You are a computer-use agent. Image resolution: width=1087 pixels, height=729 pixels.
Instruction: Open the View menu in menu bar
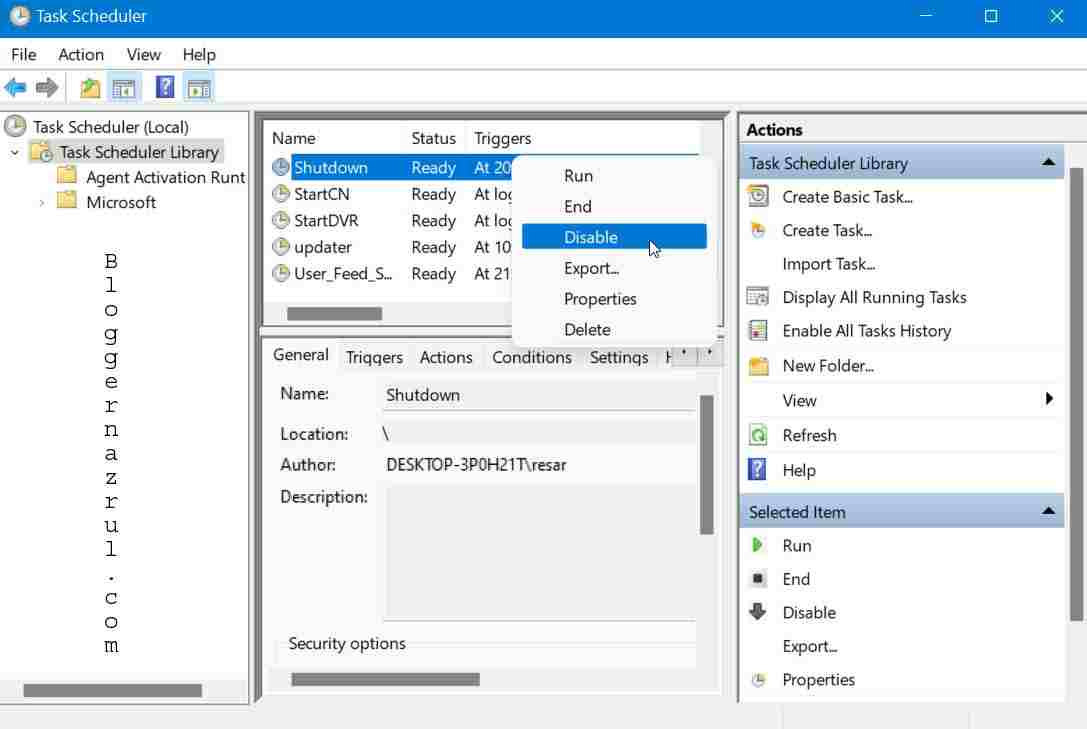[x=144, y=54]
